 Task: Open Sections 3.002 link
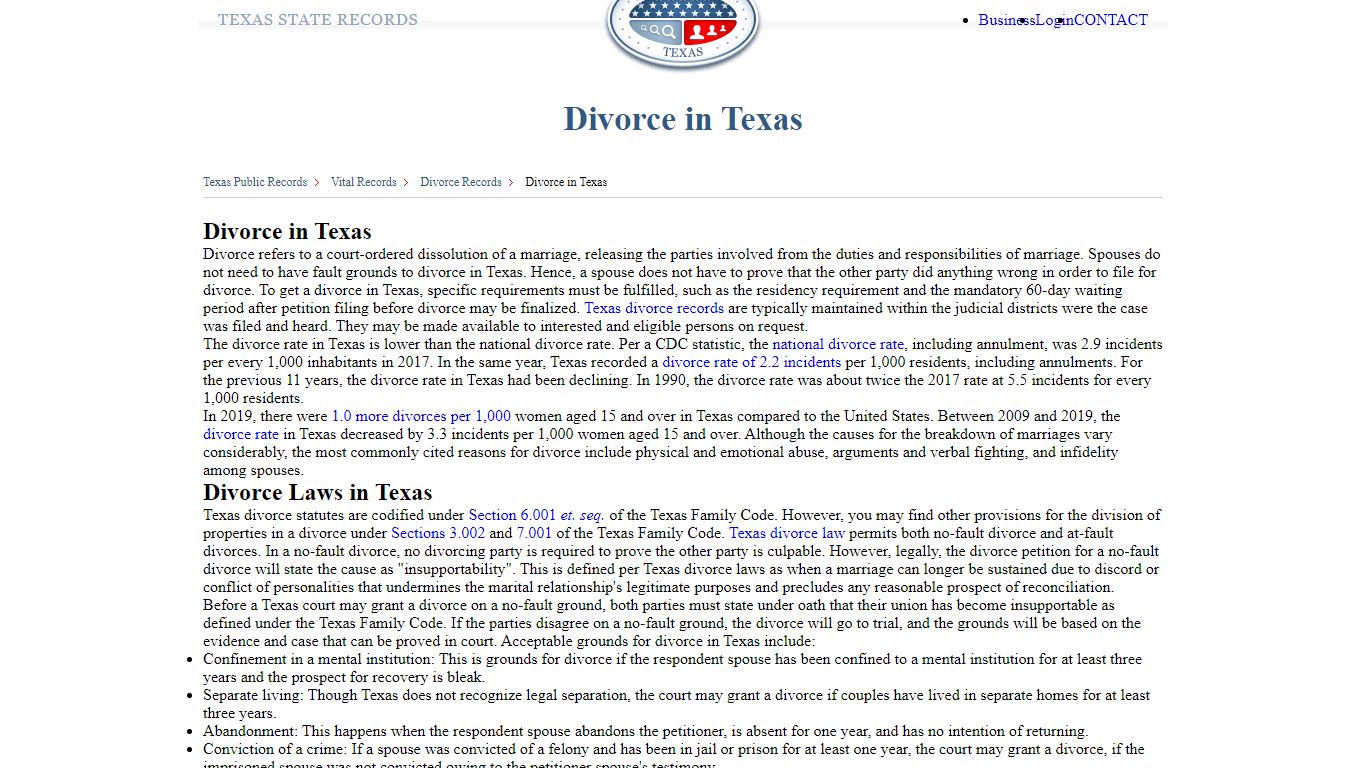point(438,533)
